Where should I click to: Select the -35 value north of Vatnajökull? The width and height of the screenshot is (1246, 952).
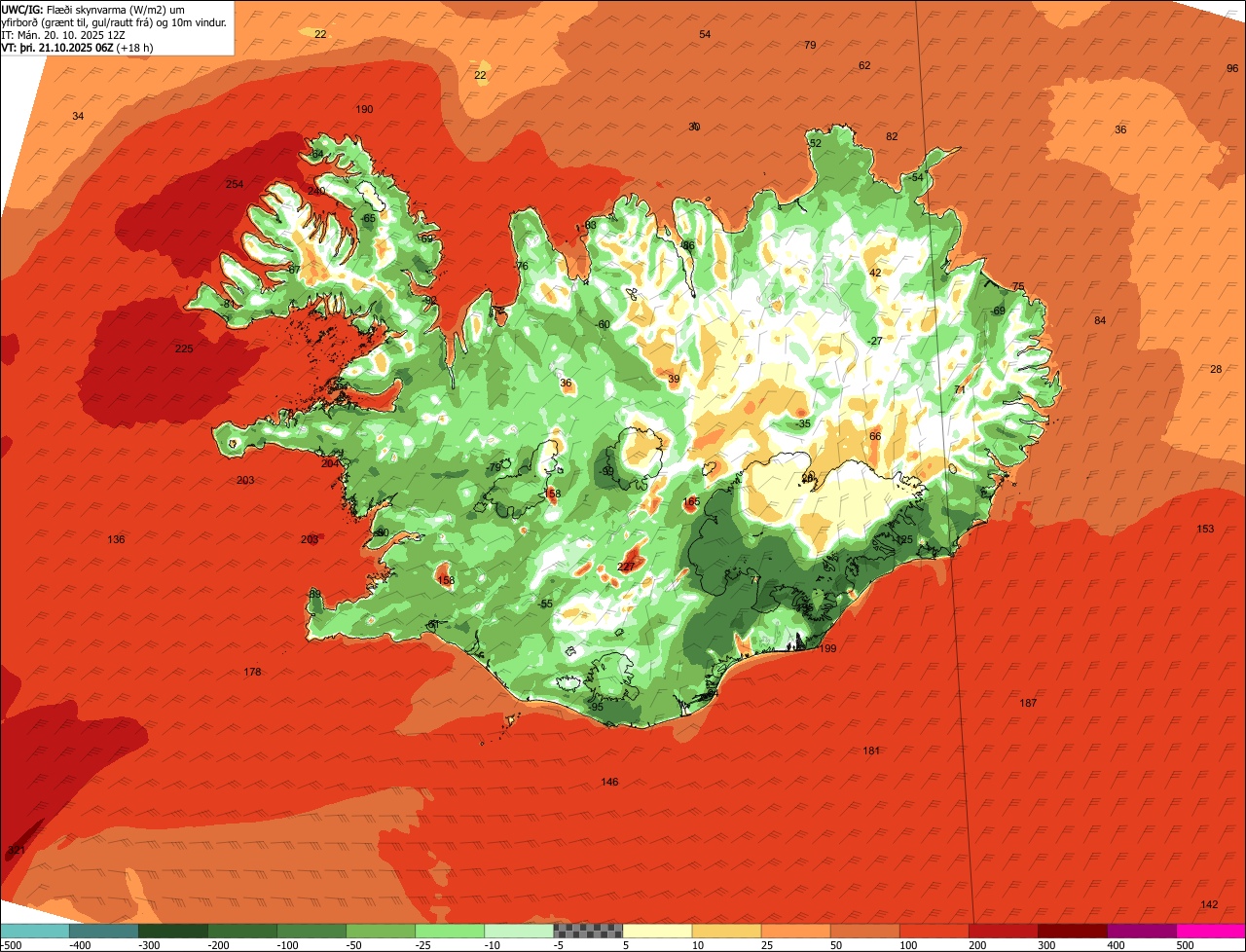pyautogui.click(x=802, y=423)
